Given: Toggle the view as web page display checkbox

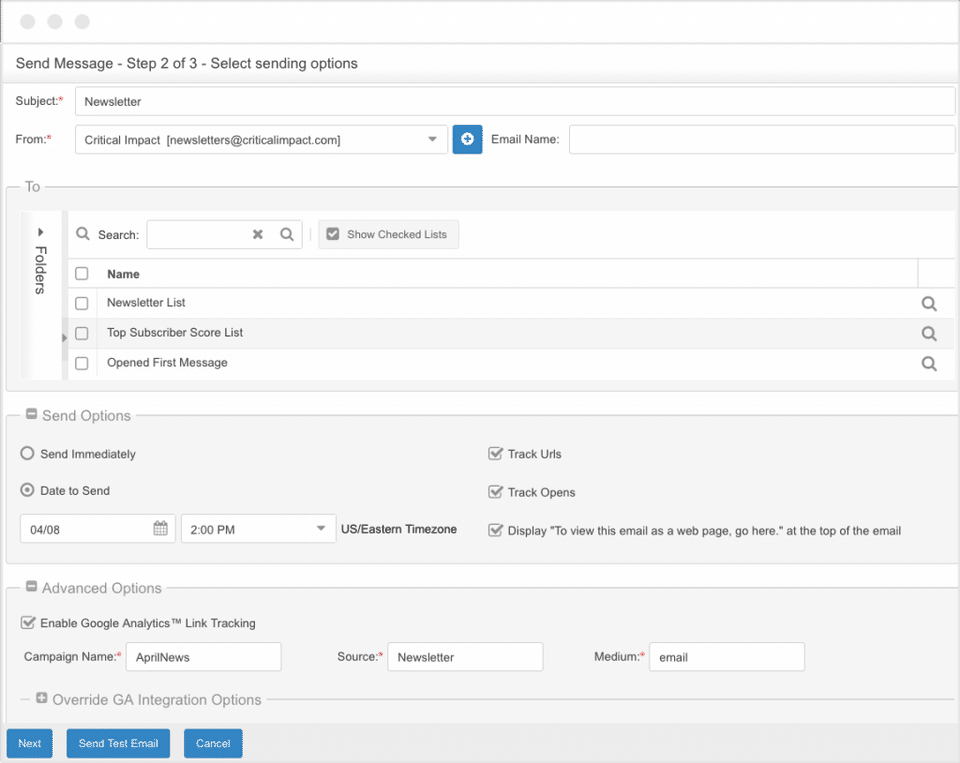Looking at the screenshot, I should 495,530.
